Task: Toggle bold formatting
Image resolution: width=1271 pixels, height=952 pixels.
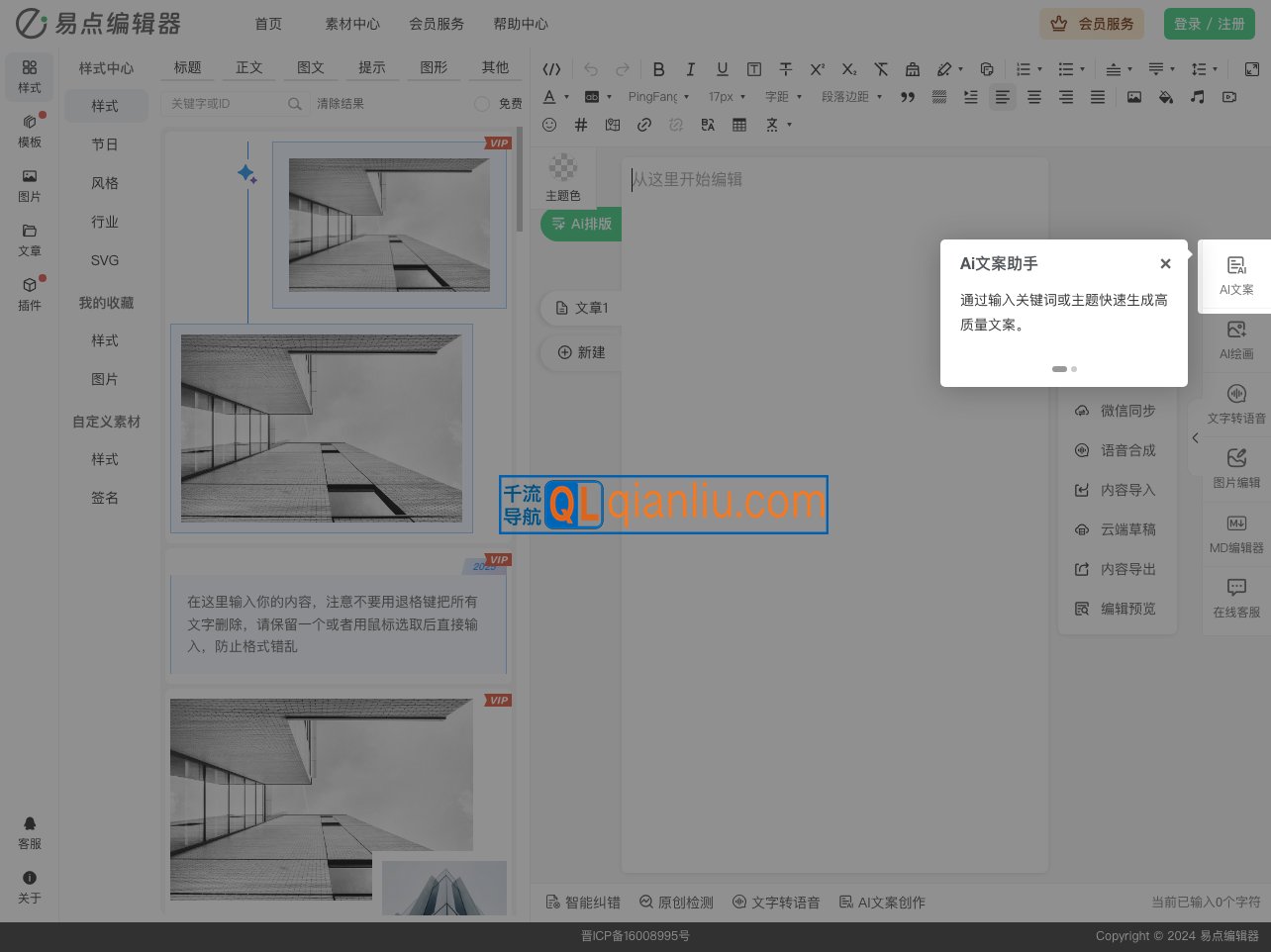Action: tap(659, 69)
